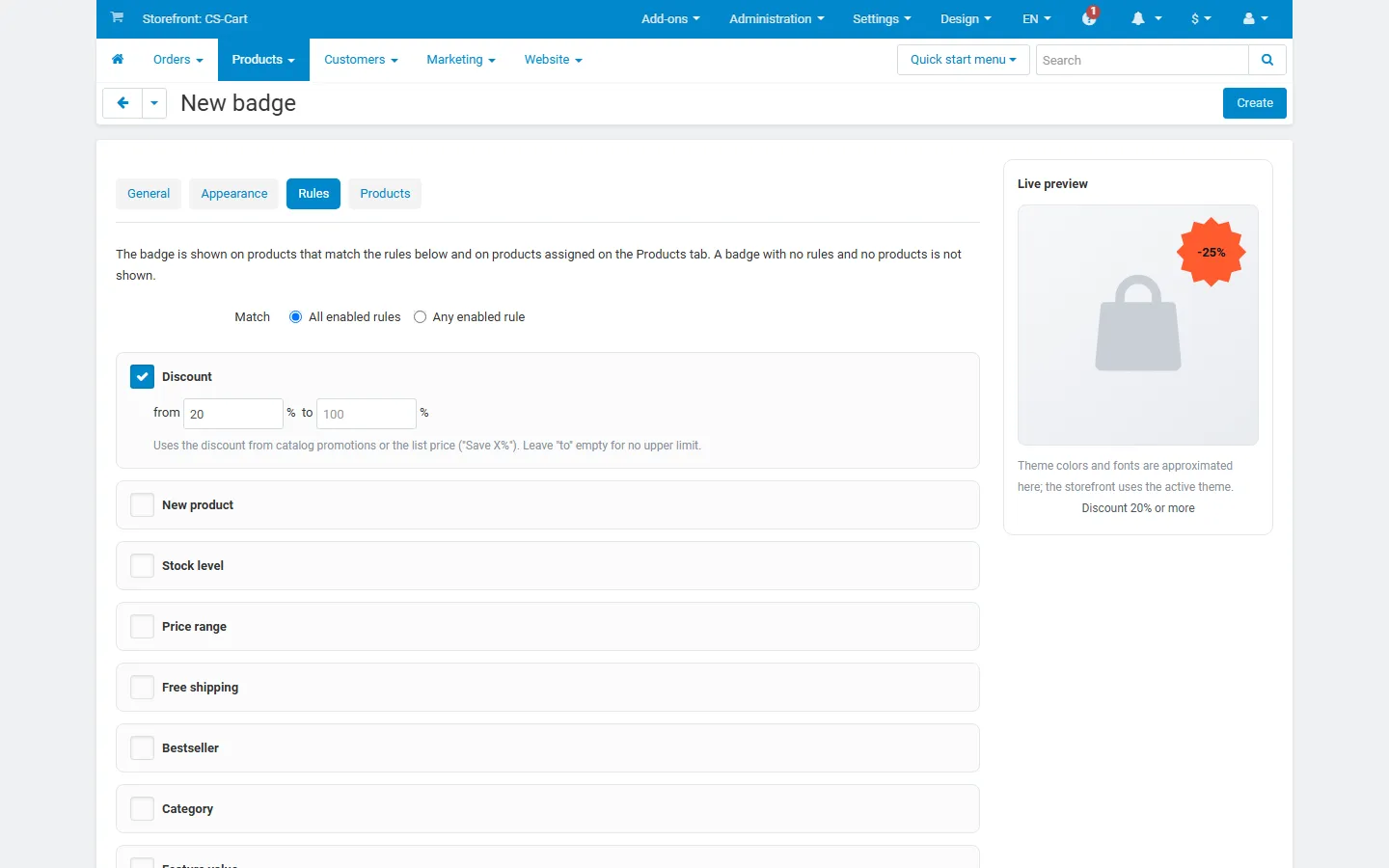
Task: Enable the New product rule
Action: coord(142,505)
